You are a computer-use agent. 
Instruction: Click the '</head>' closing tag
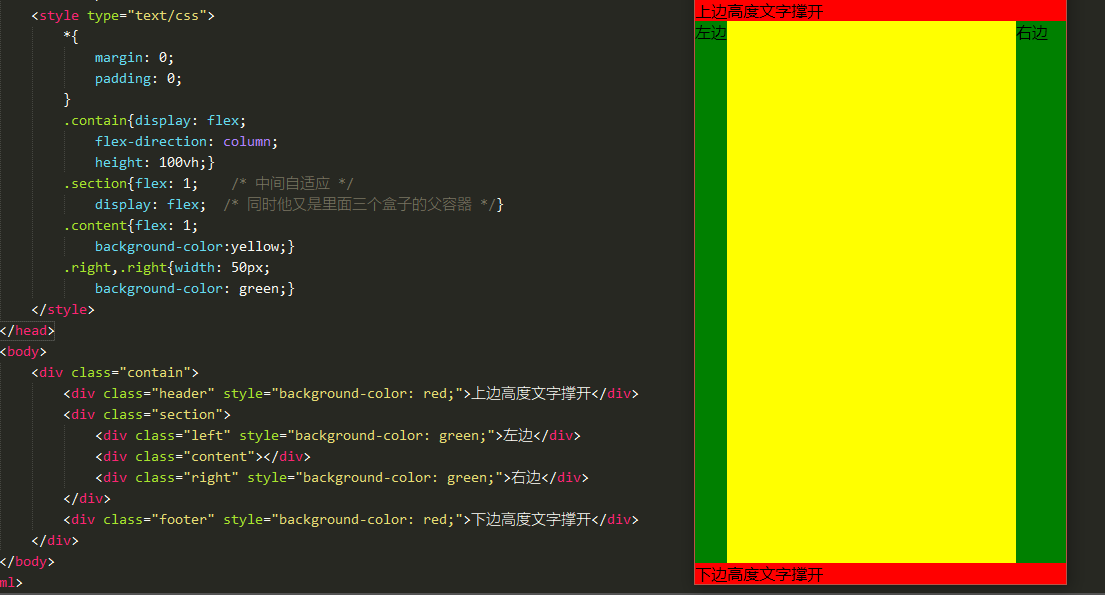coord(27,331)
